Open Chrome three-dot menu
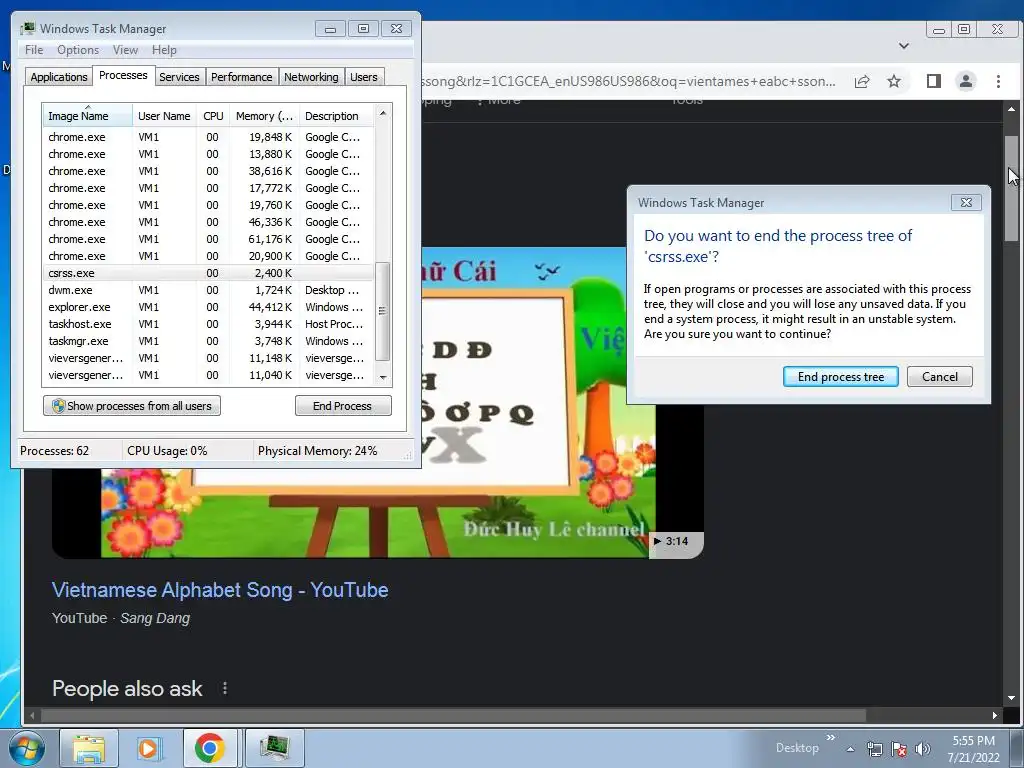1024x768 pixels. coord(998,81)
